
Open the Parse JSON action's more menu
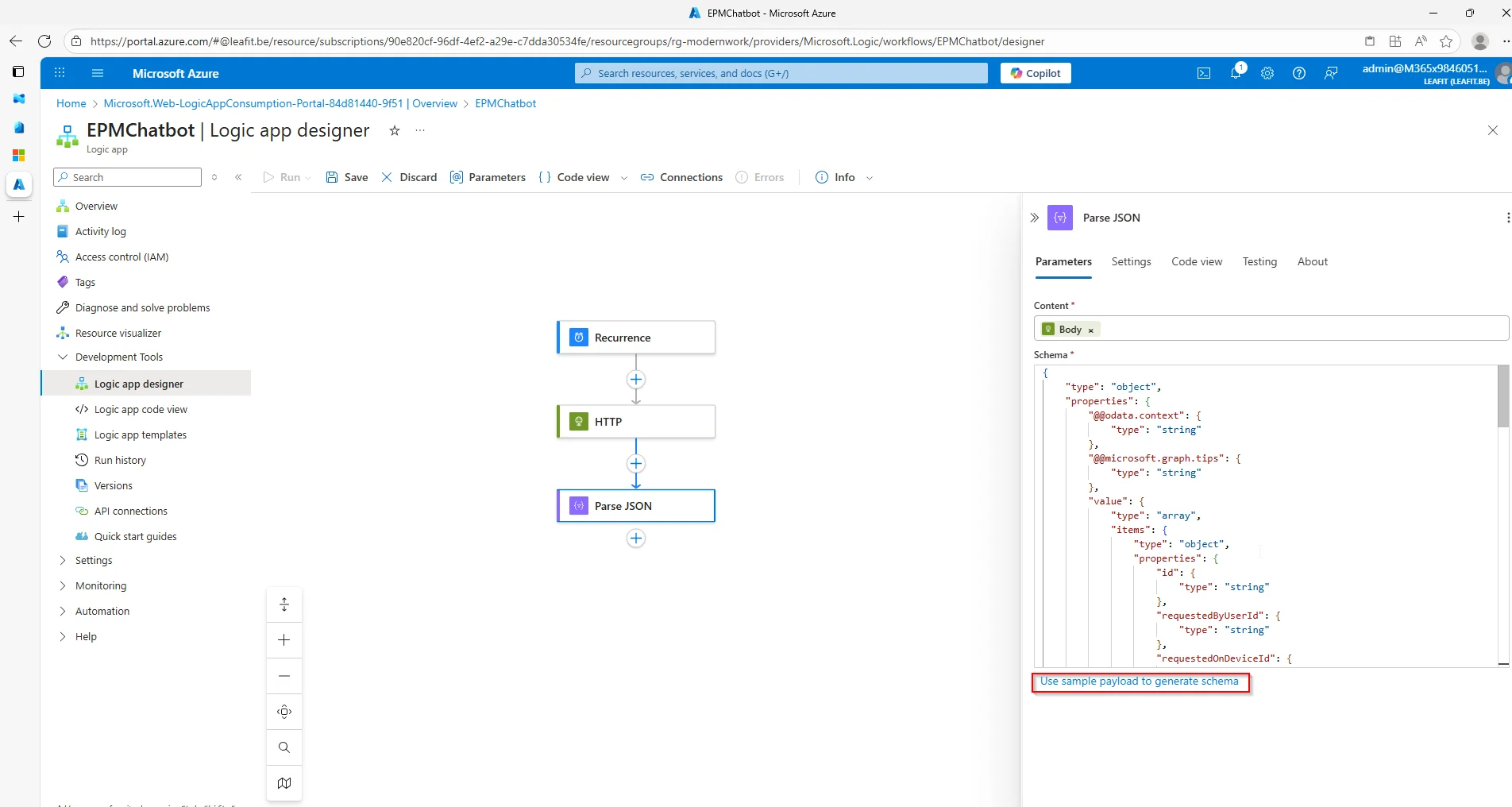[x=1507, y=218]
